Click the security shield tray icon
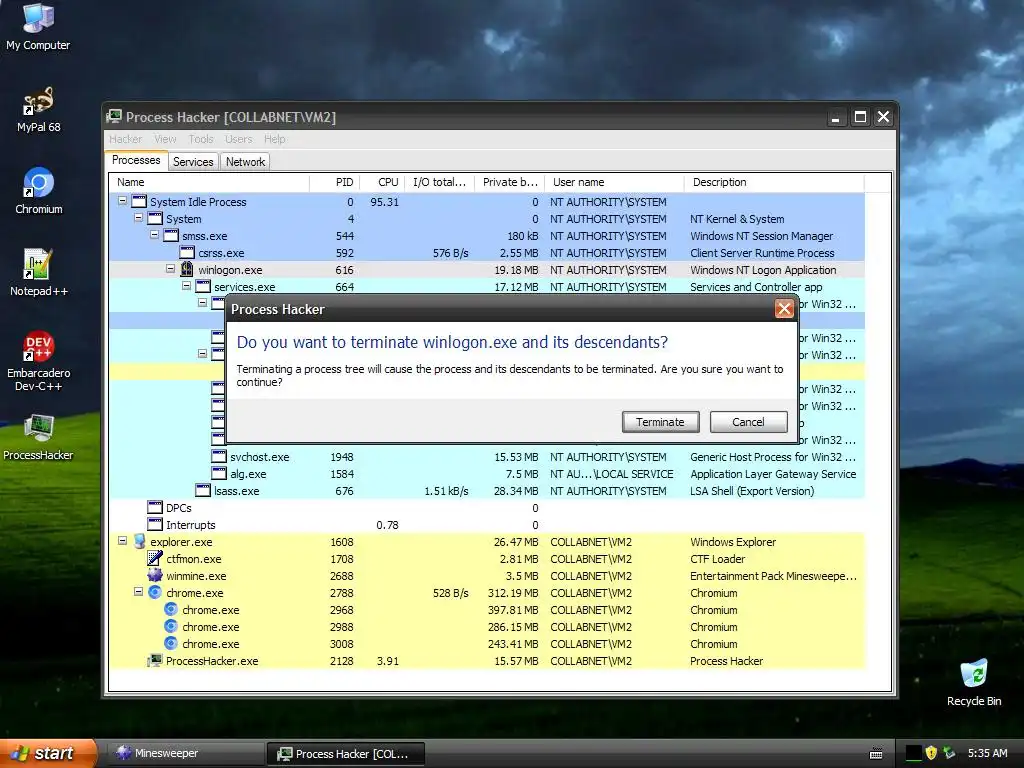Viewport: 1024px width, 768px height. click(x=931, y=753)
